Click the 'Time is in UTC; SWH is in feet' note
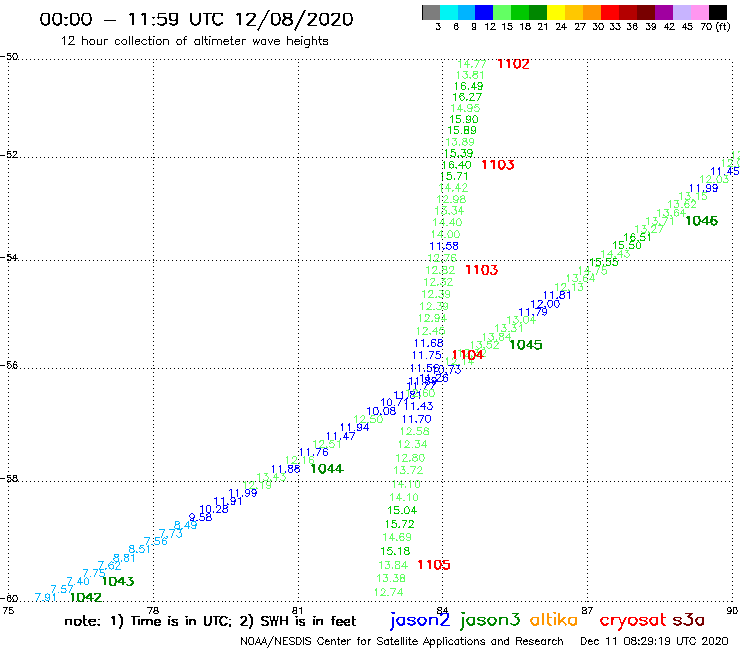The image size is (740, 650). [x=210, y=621]
